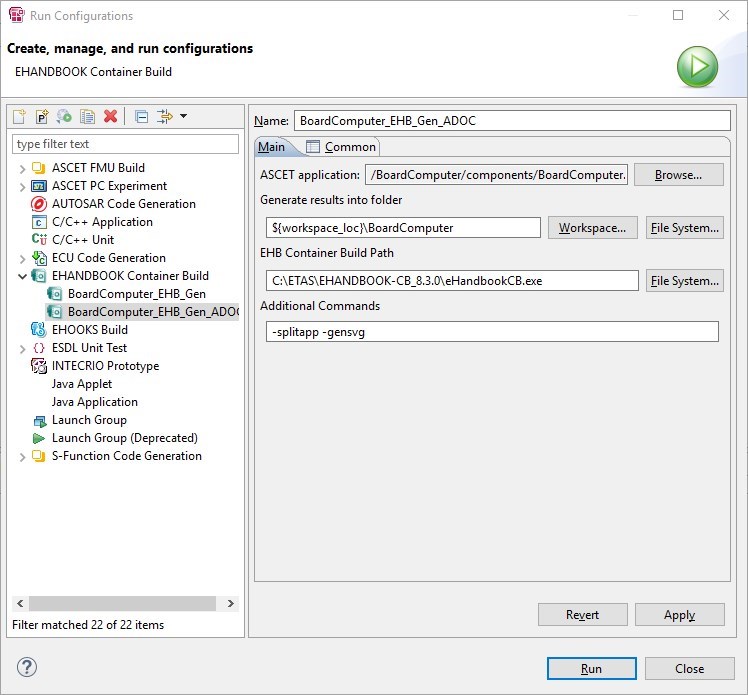Select the Java Application entry
Screen dimensions: 748x695
[x=94, y=402]
